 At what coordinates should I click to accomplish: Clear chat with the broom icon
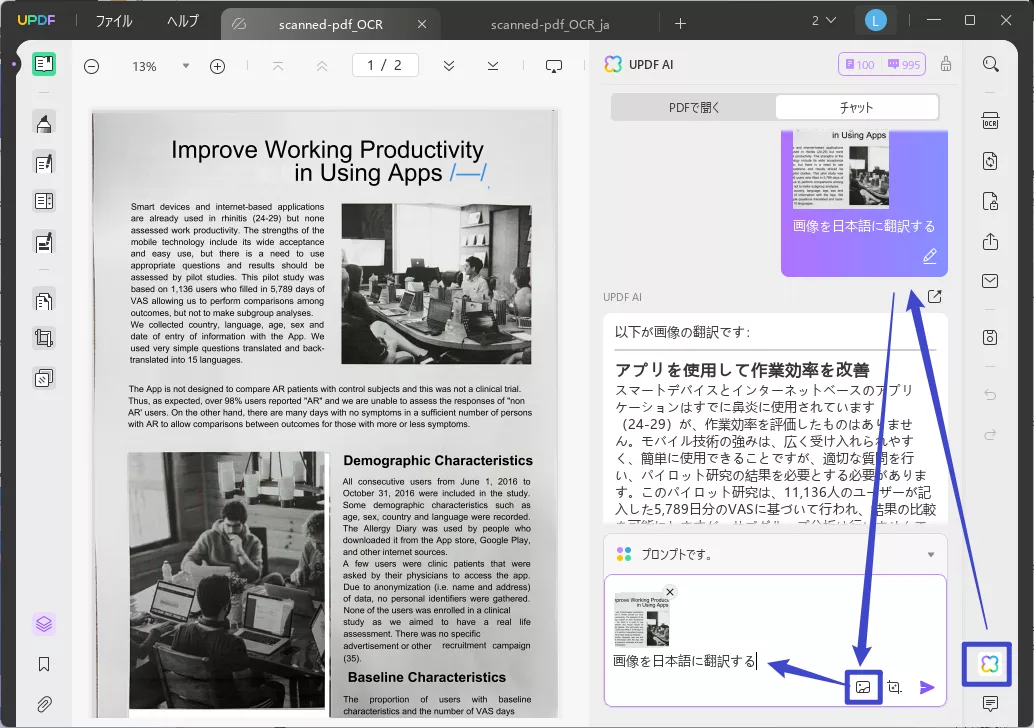(946, 64)
